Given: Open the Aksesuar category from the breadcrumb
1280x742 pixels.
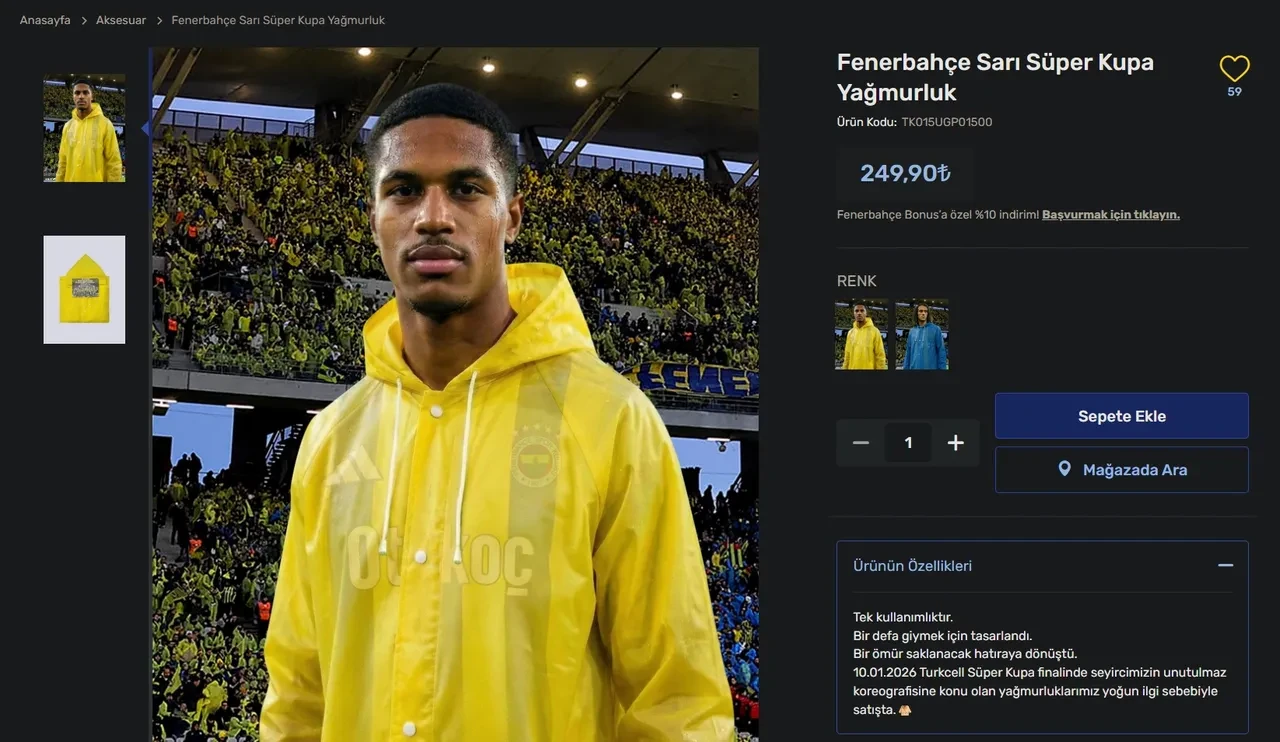Looking at the screenshot, I should [x=120, y=19].
